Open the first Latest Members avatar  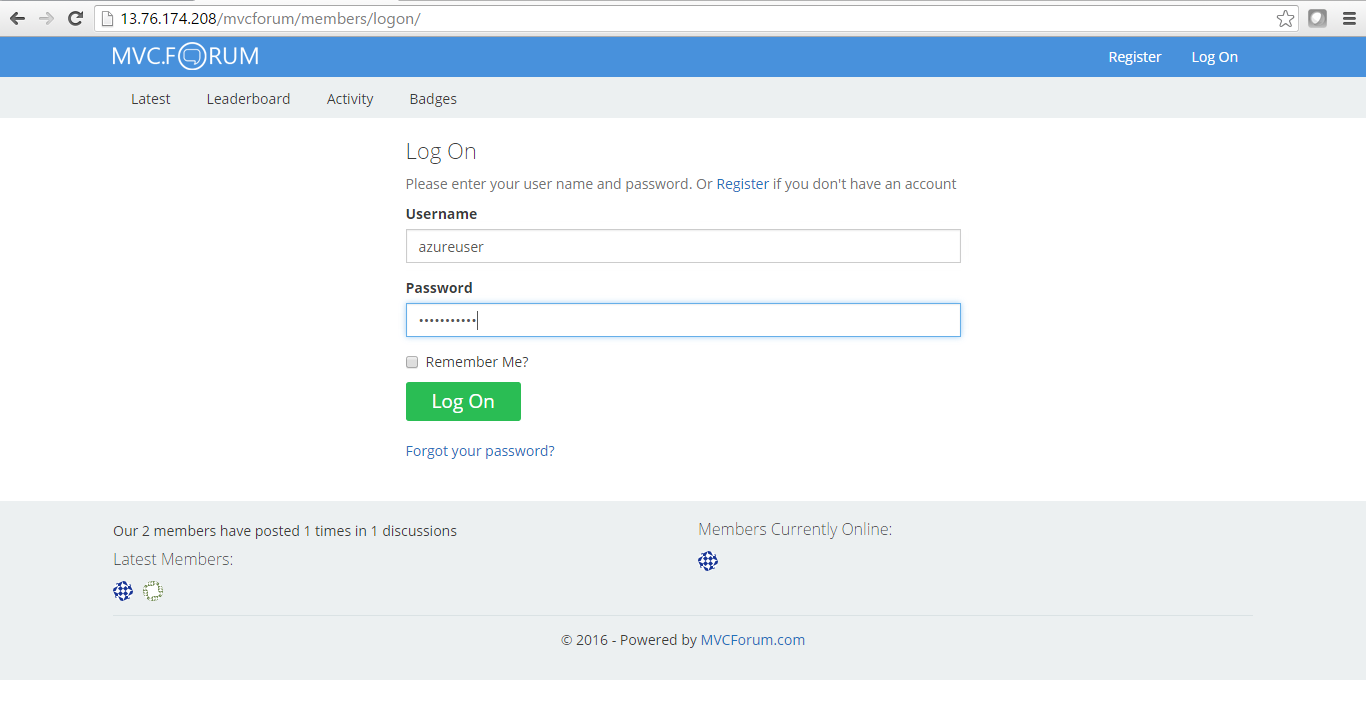point(122,591)
